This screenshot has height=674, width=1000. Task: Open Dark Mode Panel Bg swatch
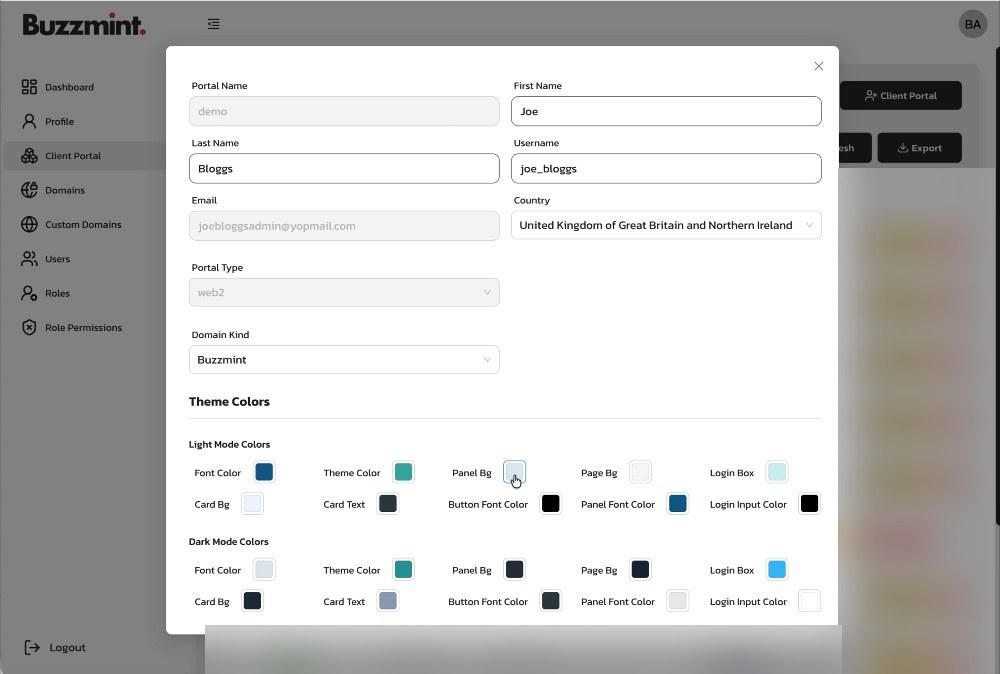click(514, 569)
